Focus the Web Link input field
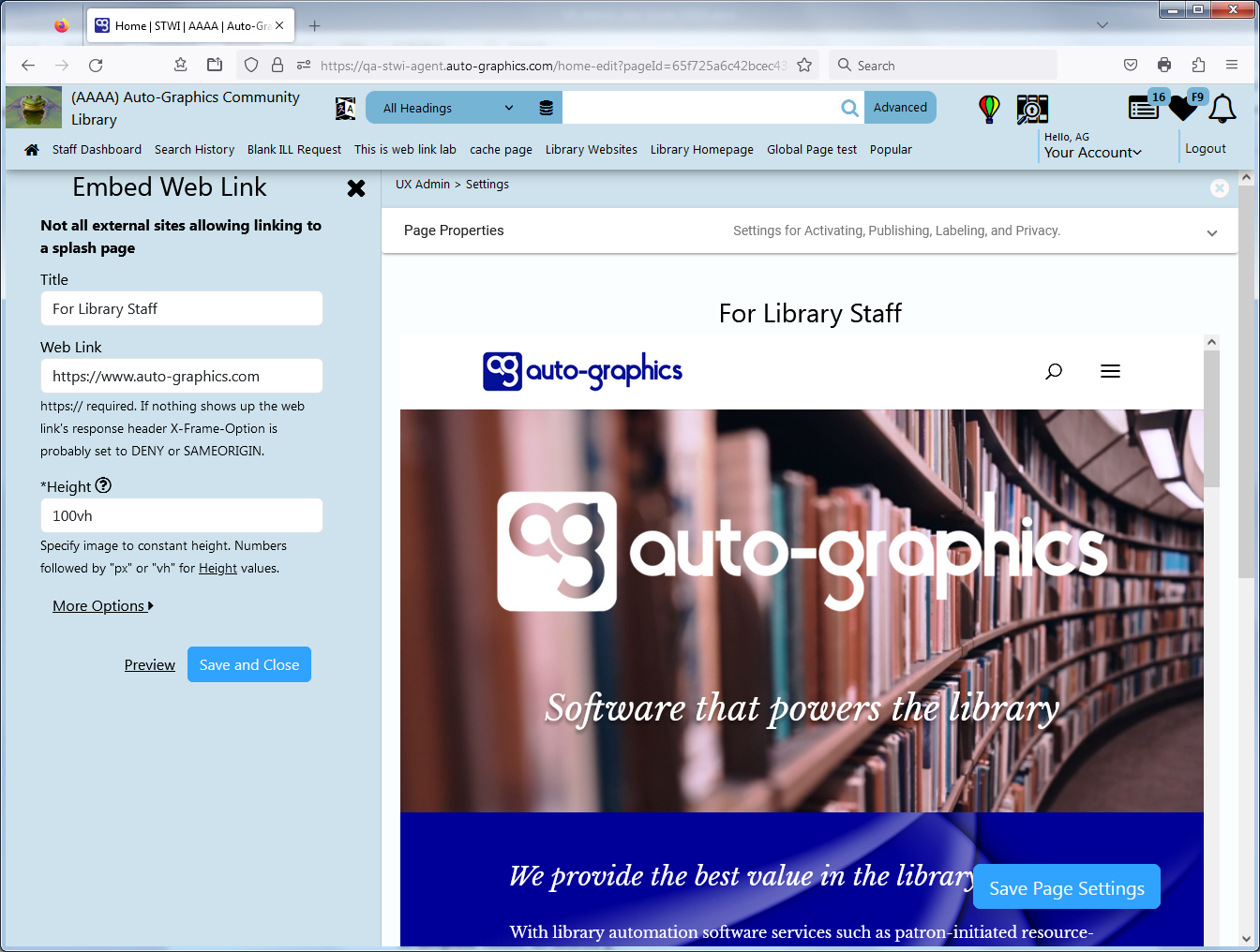 pos(182,376)
